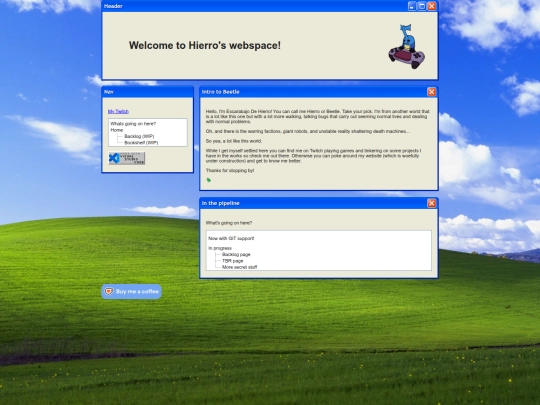Select 'Now with GIT support!' entry
540x405 pixels.
tap(231, 238)
